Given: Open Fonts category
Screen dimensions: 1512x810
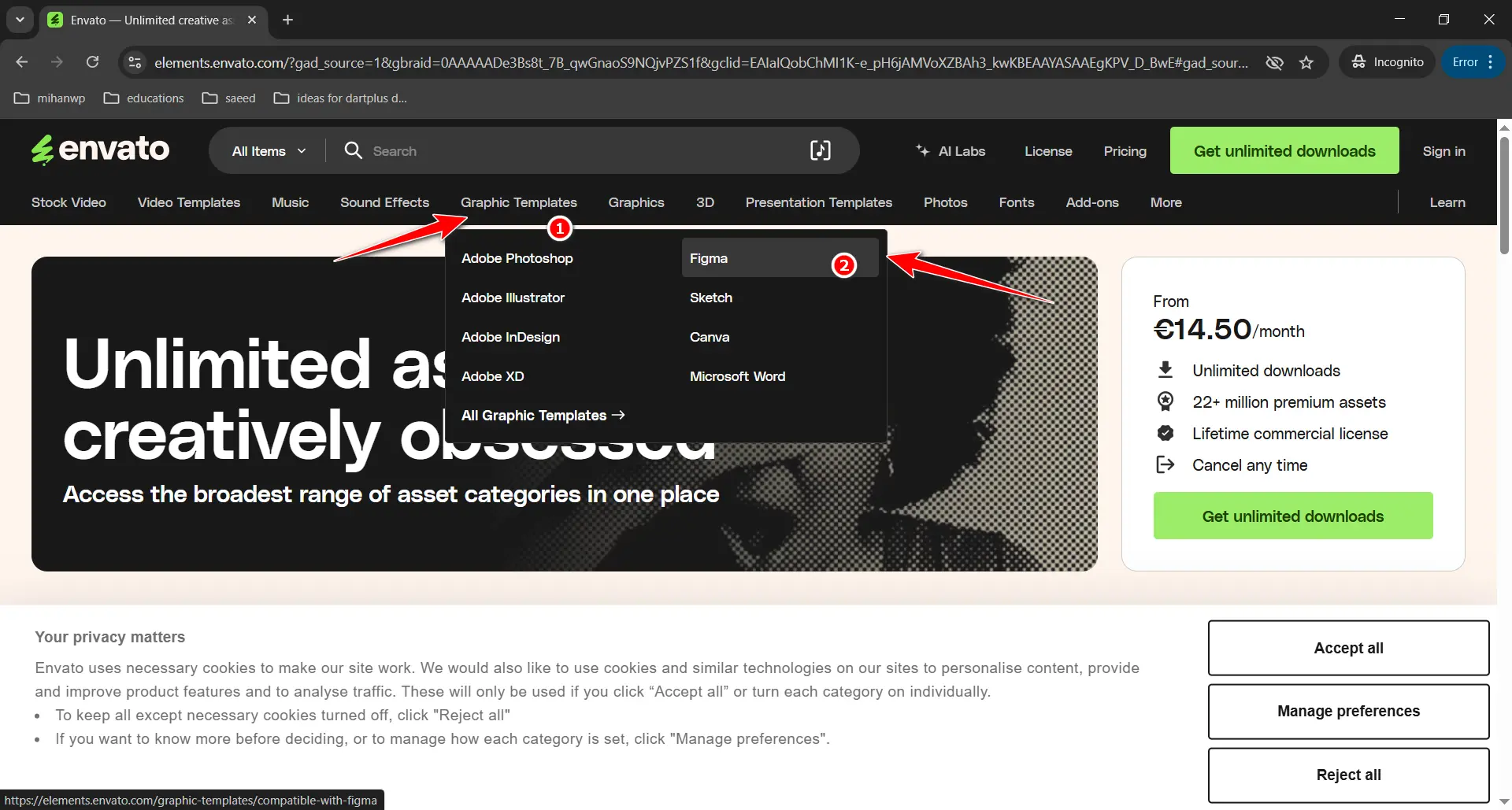Looking at the screenshot, I should point(1017,202).
